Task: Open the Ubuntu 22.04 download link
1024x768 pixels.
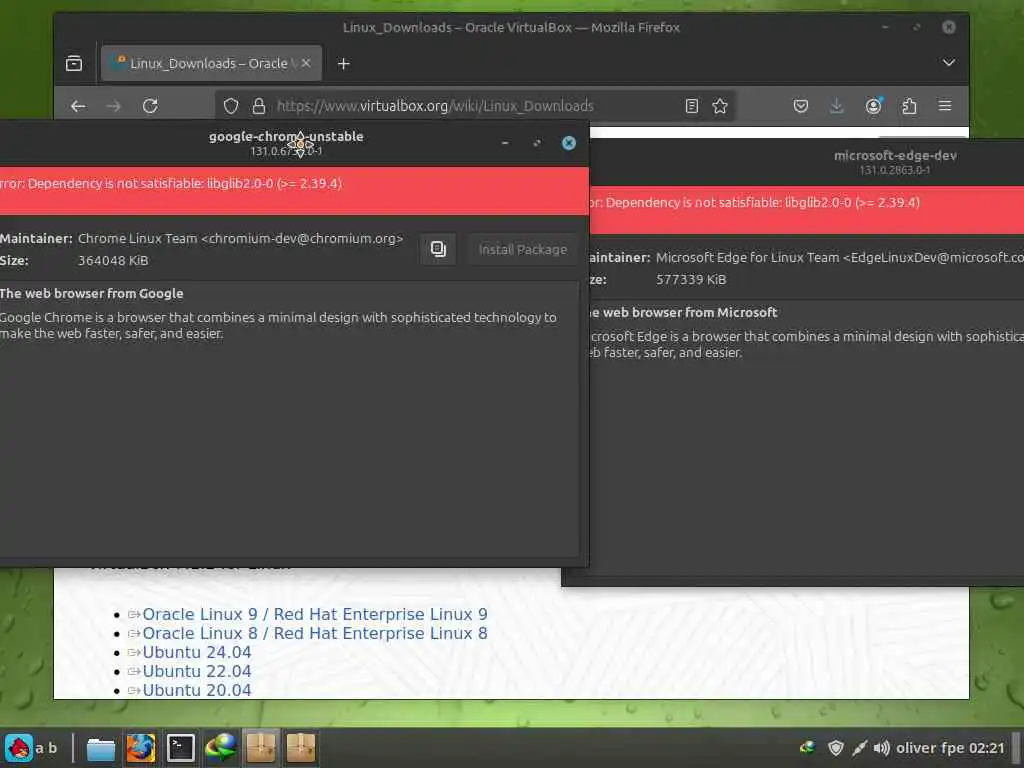Action: click(197, 671)
